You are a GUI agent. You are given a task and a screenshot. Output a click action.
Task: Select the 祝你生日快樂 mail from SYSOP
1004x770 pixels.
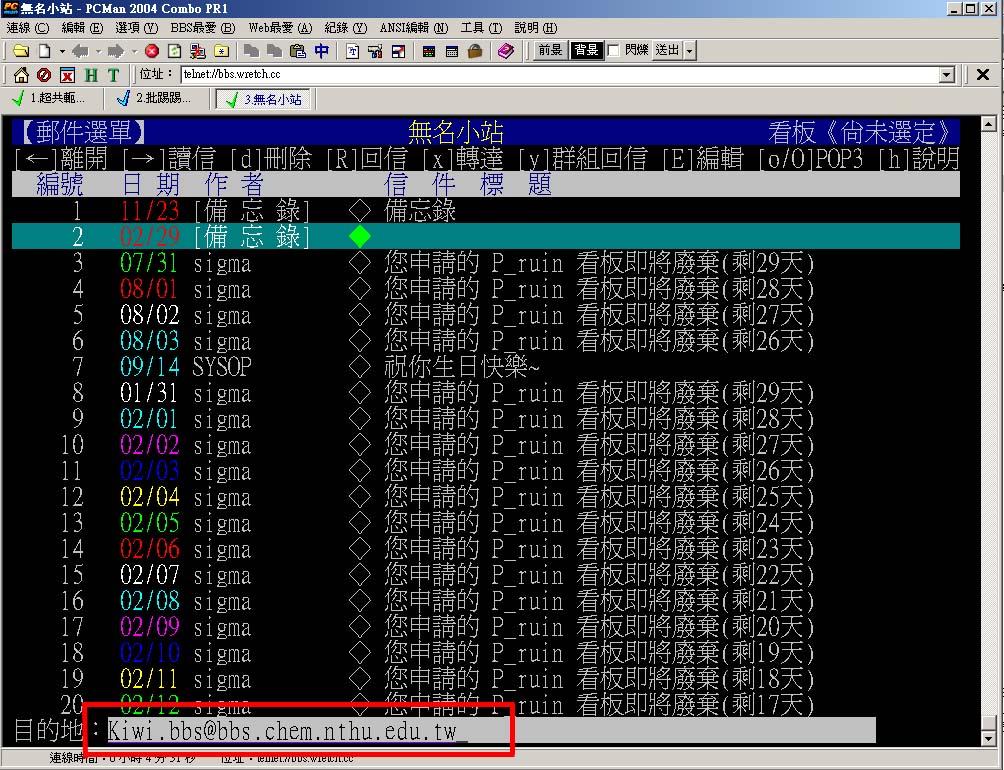point(461,367)
